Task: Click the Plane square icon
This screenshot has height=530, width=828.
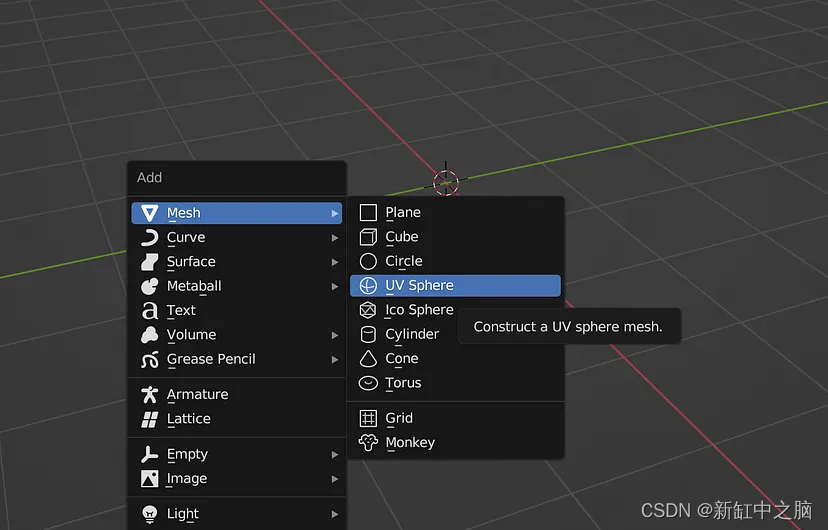Action: pos(368,213)
